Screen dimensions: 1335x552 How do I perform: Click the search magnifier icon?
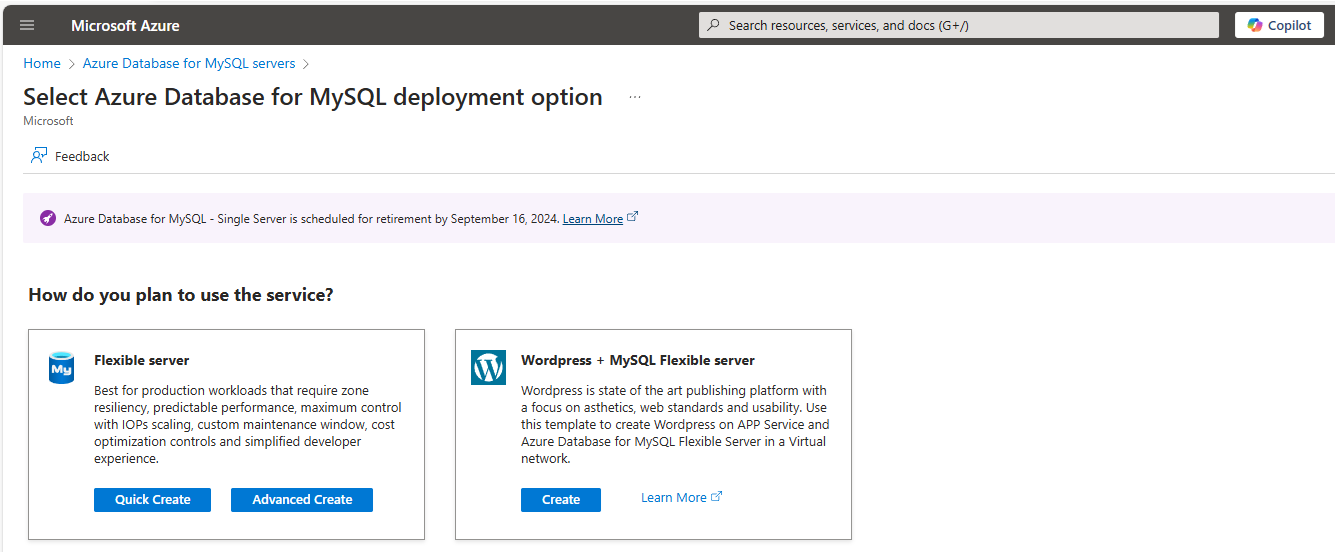point(714,25)
